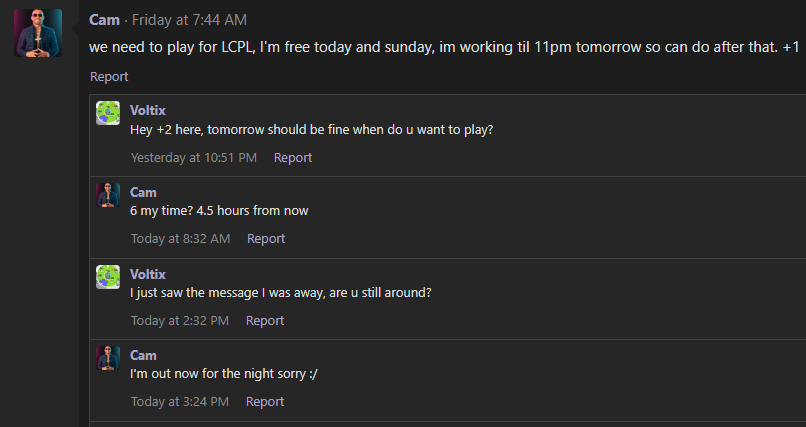Viewport: 806px width, 427px height.
Task: Click the "Today at 2:32 PM" timestamp
Action: [x=180, y=320]
